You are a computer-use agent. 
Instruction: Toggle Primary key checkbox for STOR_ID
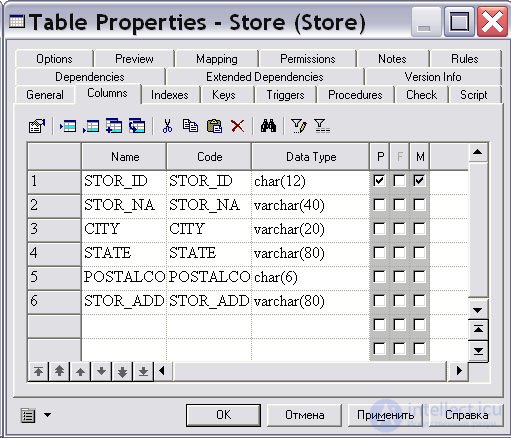[379, 181]
